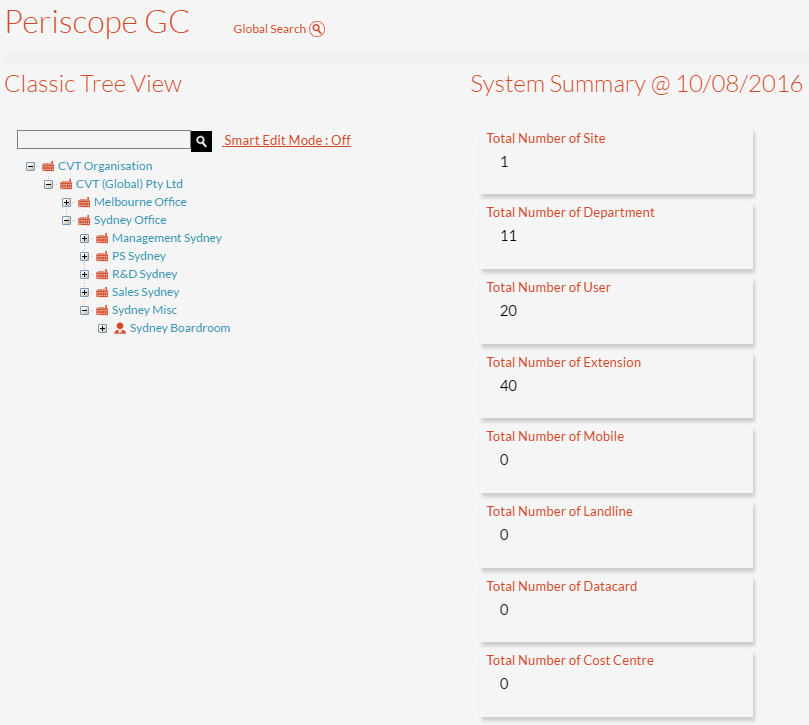Toggle Smart Edit Mode link

point(287,140)
